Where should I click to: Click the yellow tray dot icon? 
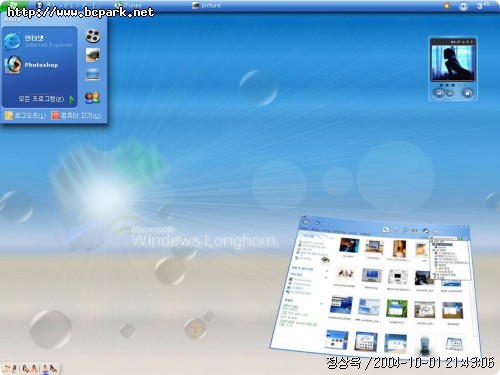coord(447,6)
